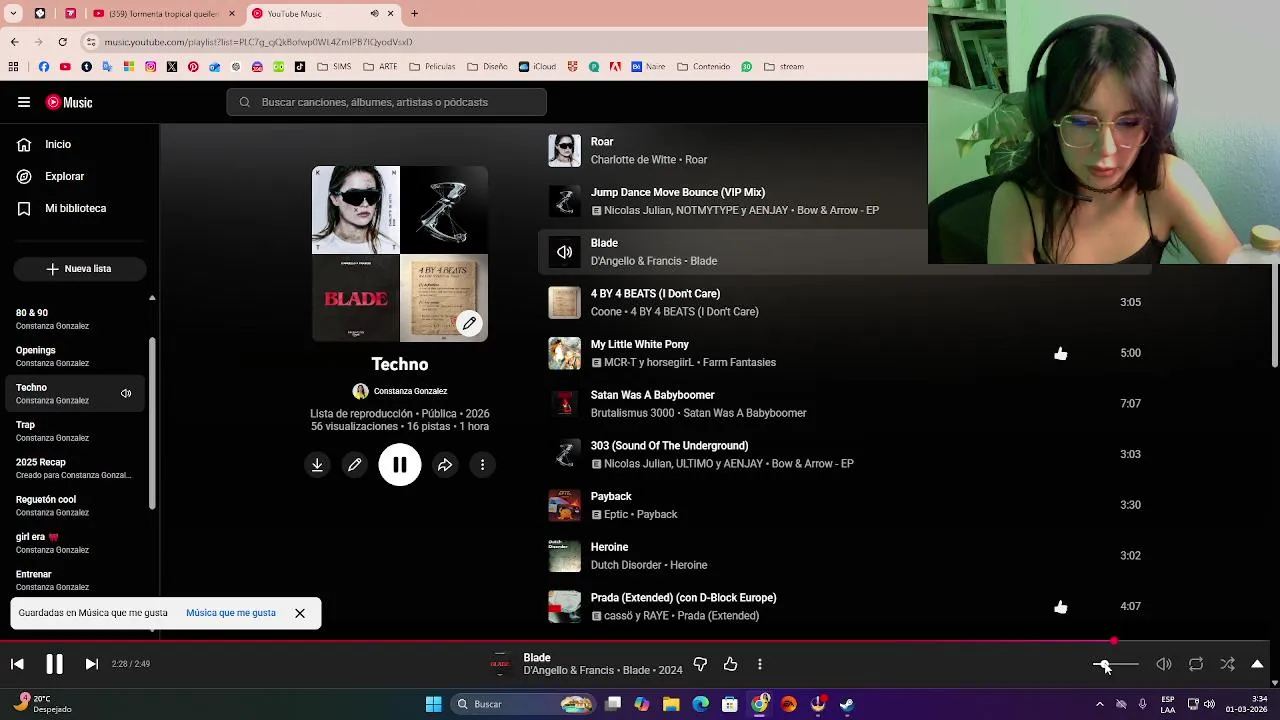The image size is (1280, 720).
Task: Reload the page
Action: pos(62,42)
